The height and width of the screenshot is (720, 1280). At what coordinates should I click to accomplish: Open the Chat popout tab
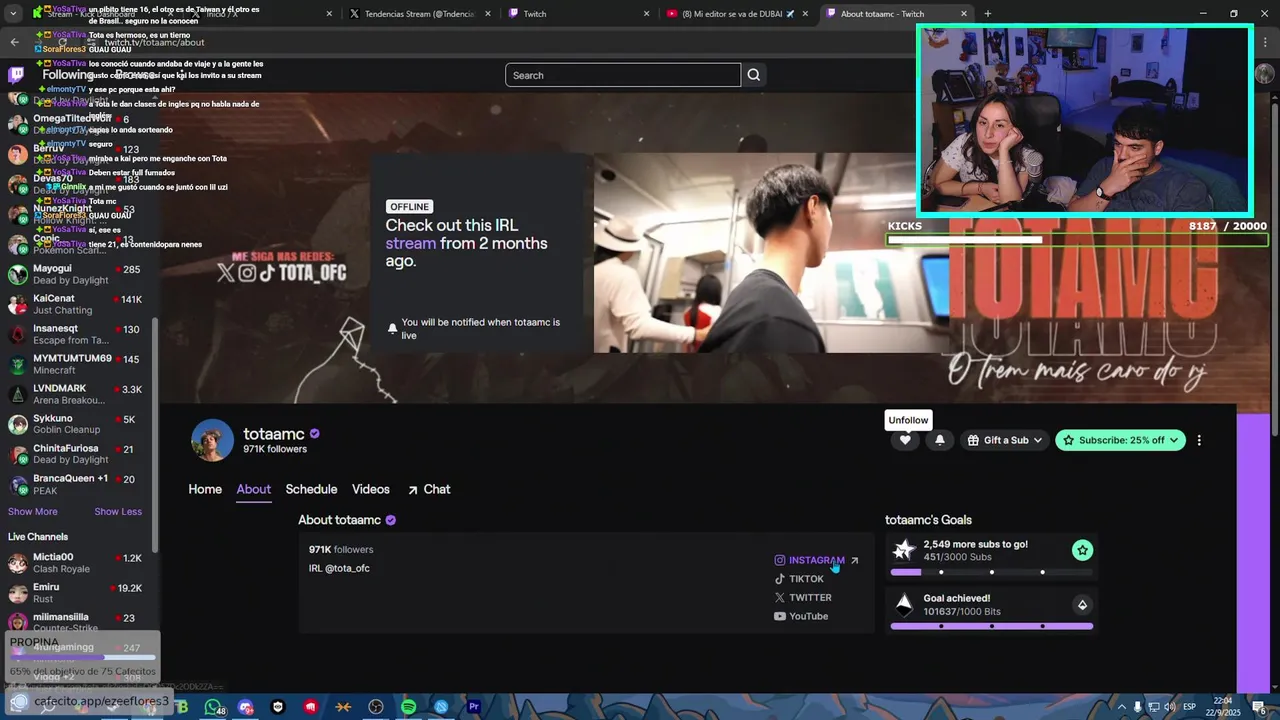coord(429,489)
